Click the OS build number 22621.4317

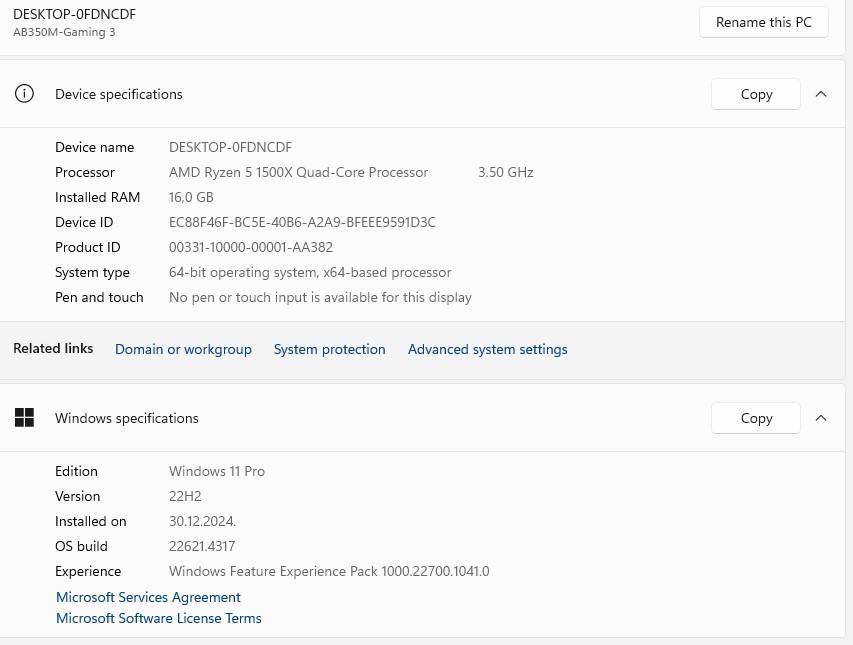coord(202,546)
